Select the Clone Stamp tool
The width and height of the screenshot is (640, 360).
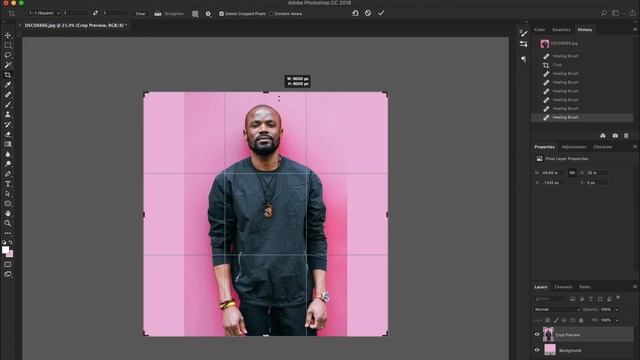coord(8,115)
